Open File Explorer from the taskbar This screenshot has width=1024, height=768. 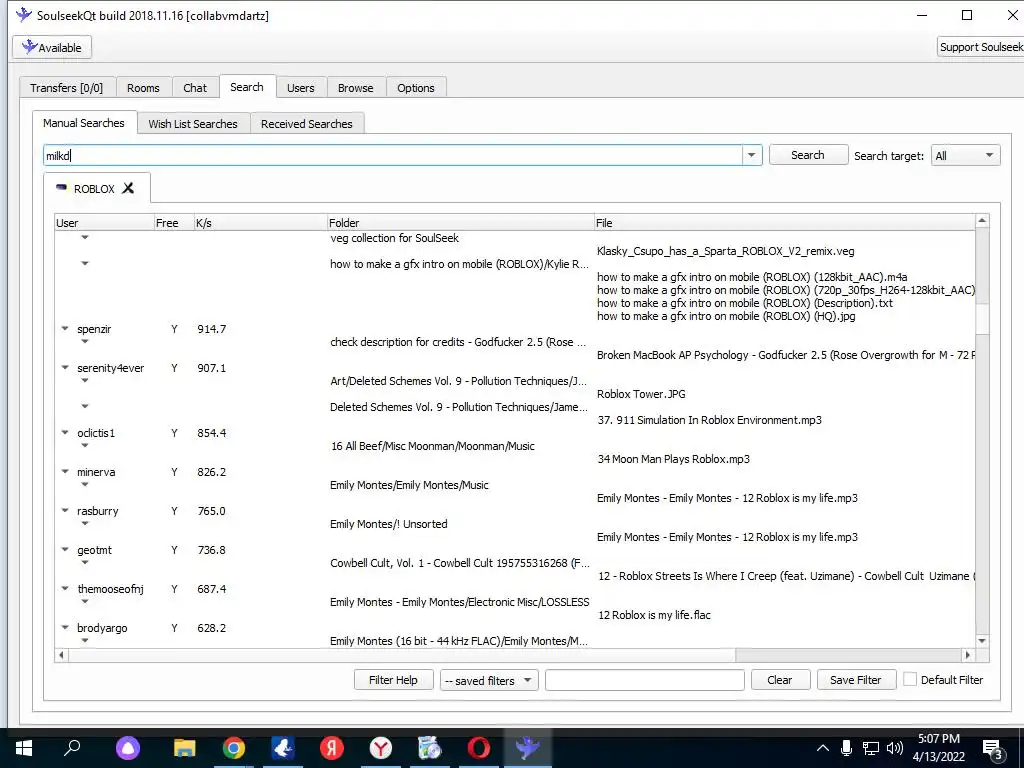click(184, 748)
